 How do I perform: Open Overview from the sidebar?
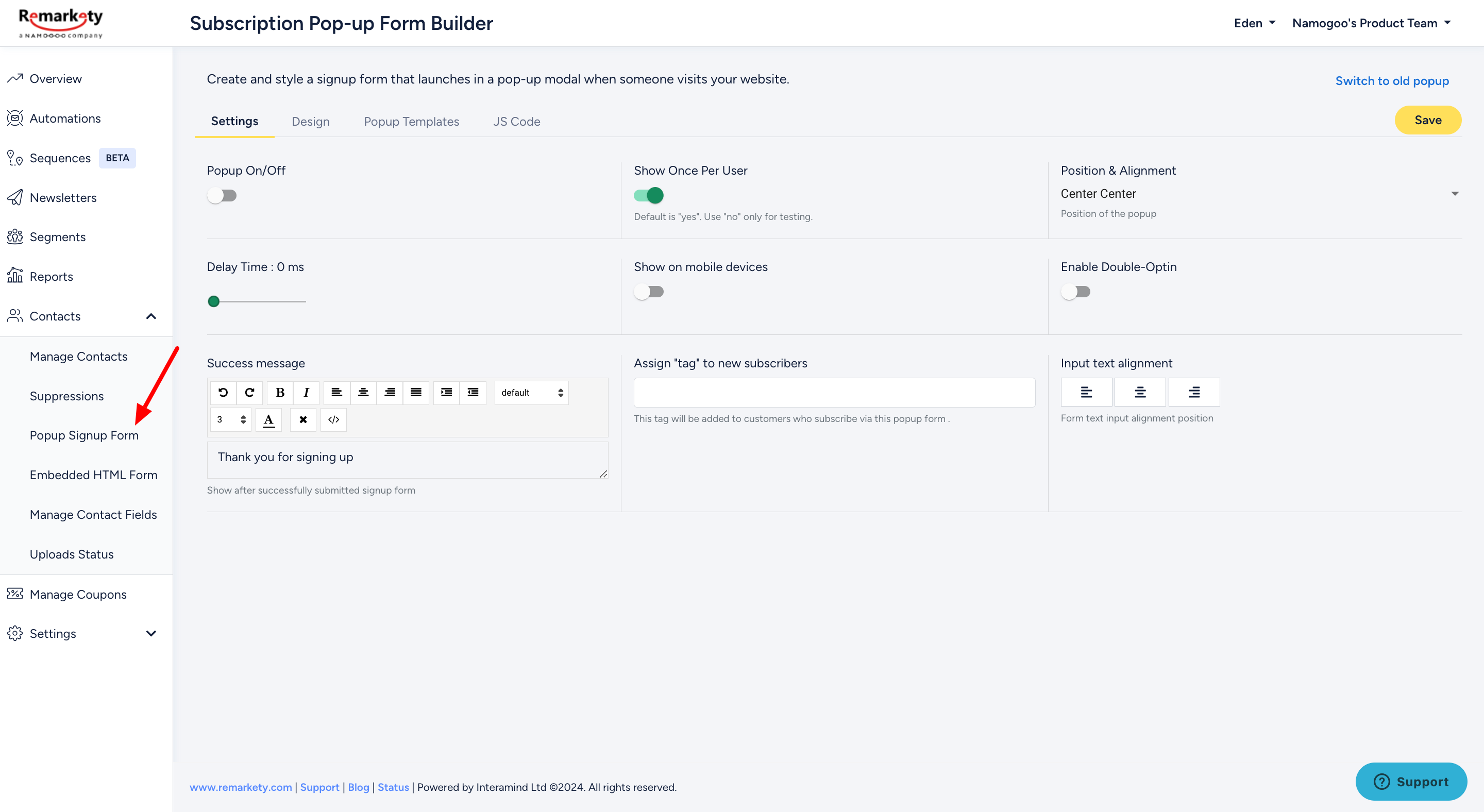(x=55, y=79)
